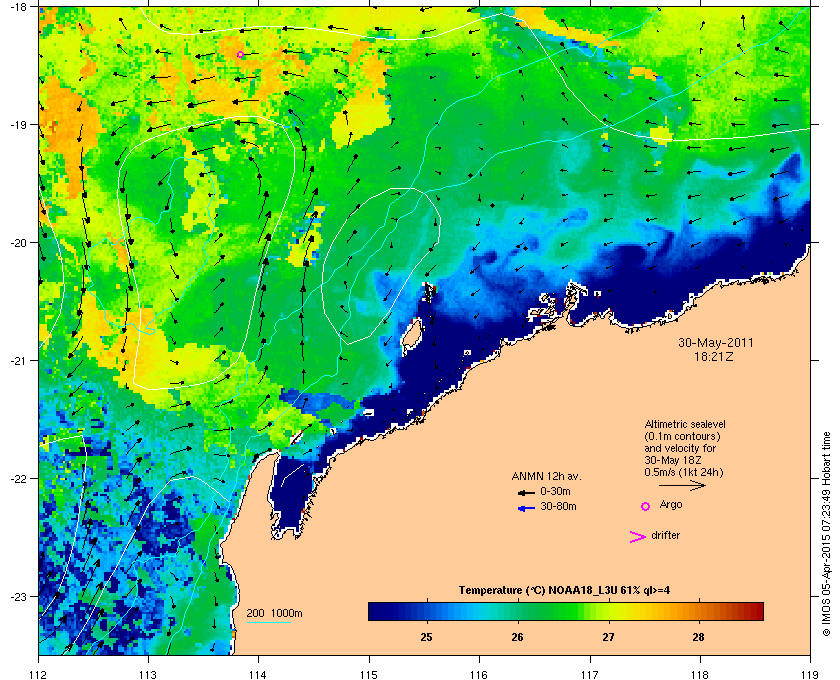Click the longitude axis label 115
Screen dimensions: 840x680
(x=369, y=674)
